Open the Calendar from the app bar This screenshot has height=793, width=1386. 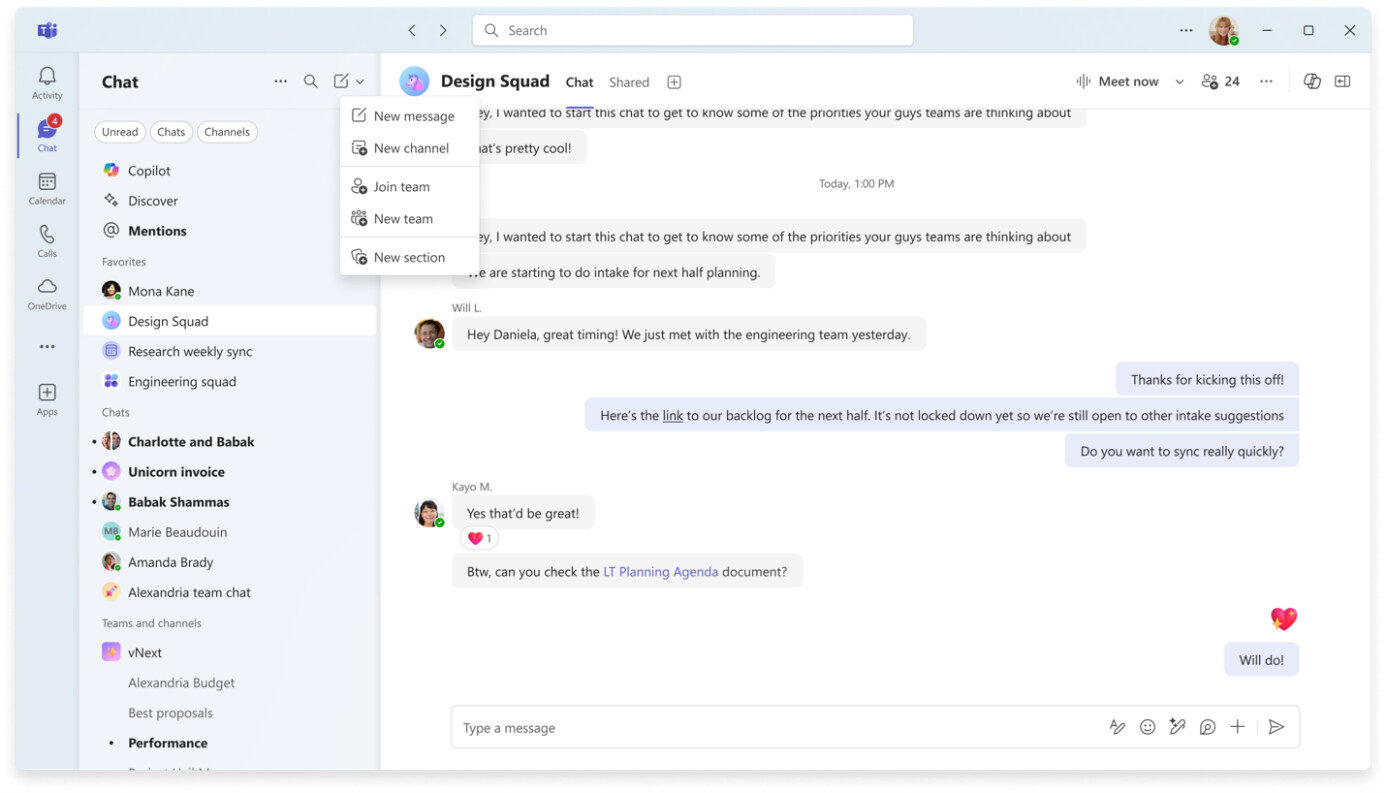tap(46, 187)
